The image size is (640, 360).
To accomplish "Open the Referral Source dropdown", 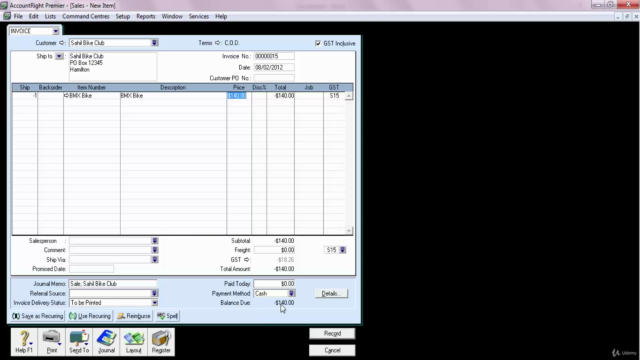I will click(154, 293).
